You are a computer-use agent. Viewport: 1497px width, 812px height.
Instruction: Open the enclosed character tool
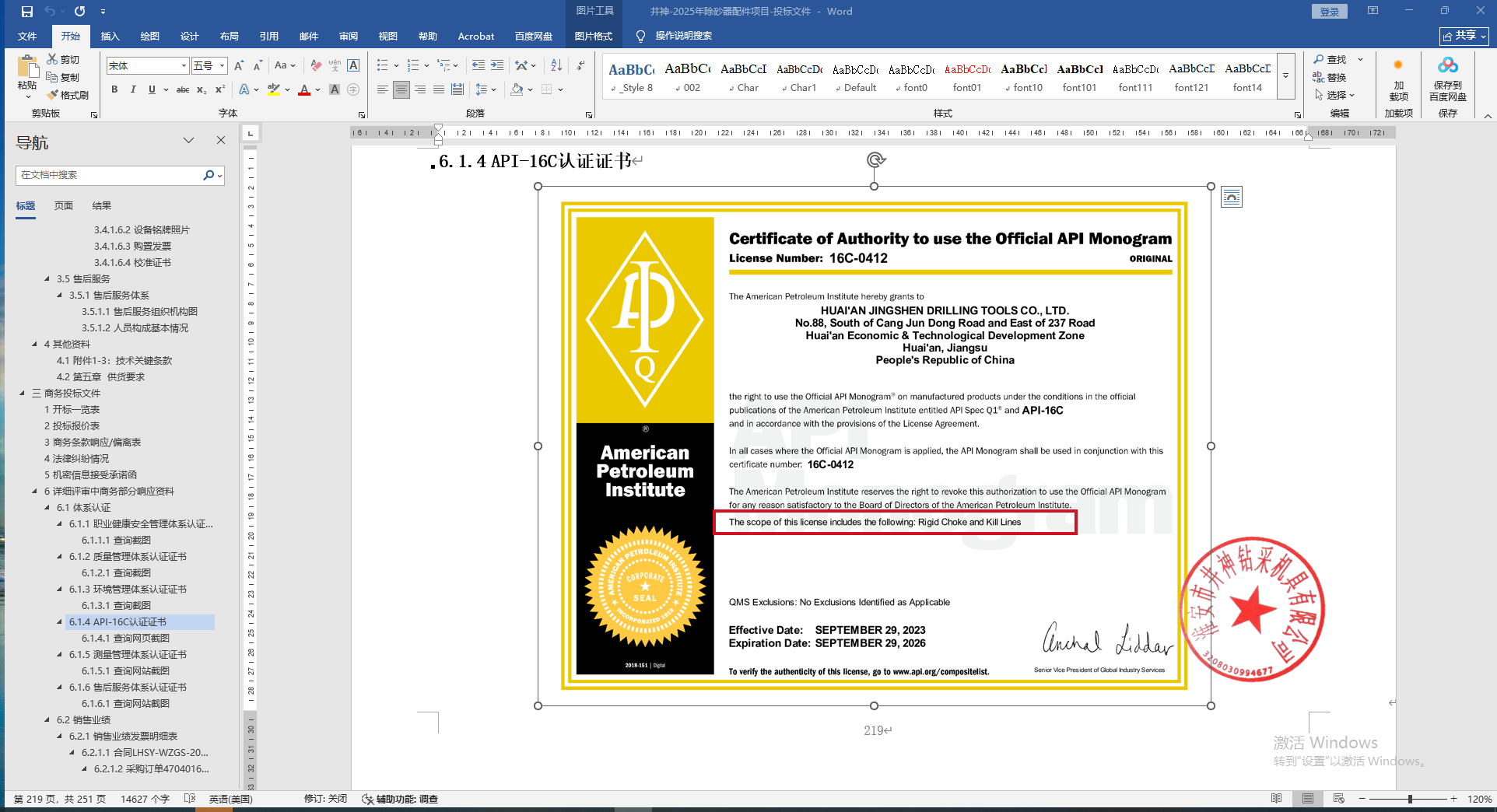(353, 89)
